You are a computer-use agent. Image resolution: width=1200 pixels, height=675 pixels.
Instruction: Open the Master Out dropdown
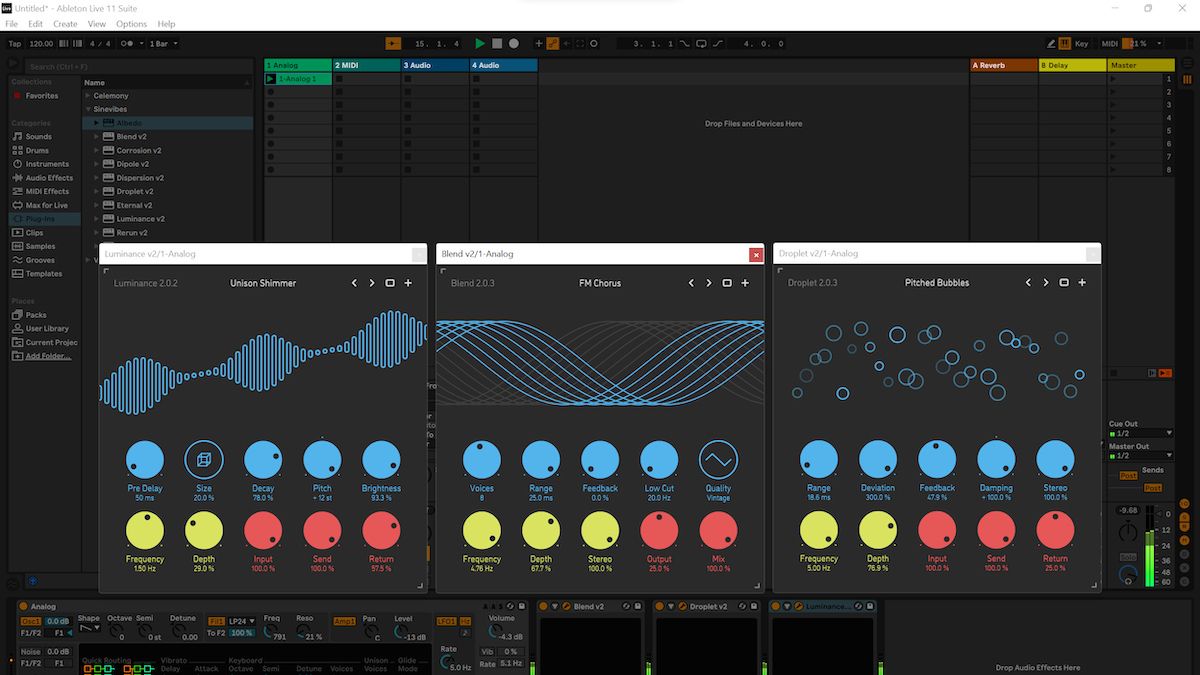pos(1141,456)
